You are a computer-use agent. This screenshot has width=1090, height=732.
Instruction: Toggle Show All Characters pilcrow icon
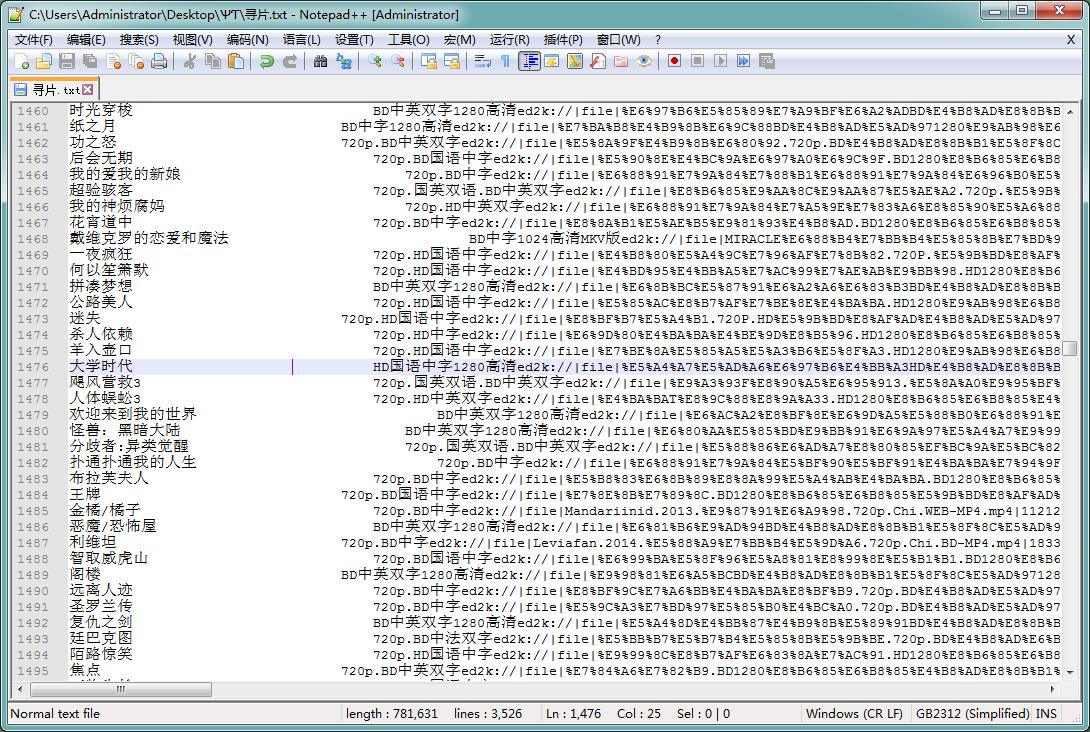click(x=505, y=62)
